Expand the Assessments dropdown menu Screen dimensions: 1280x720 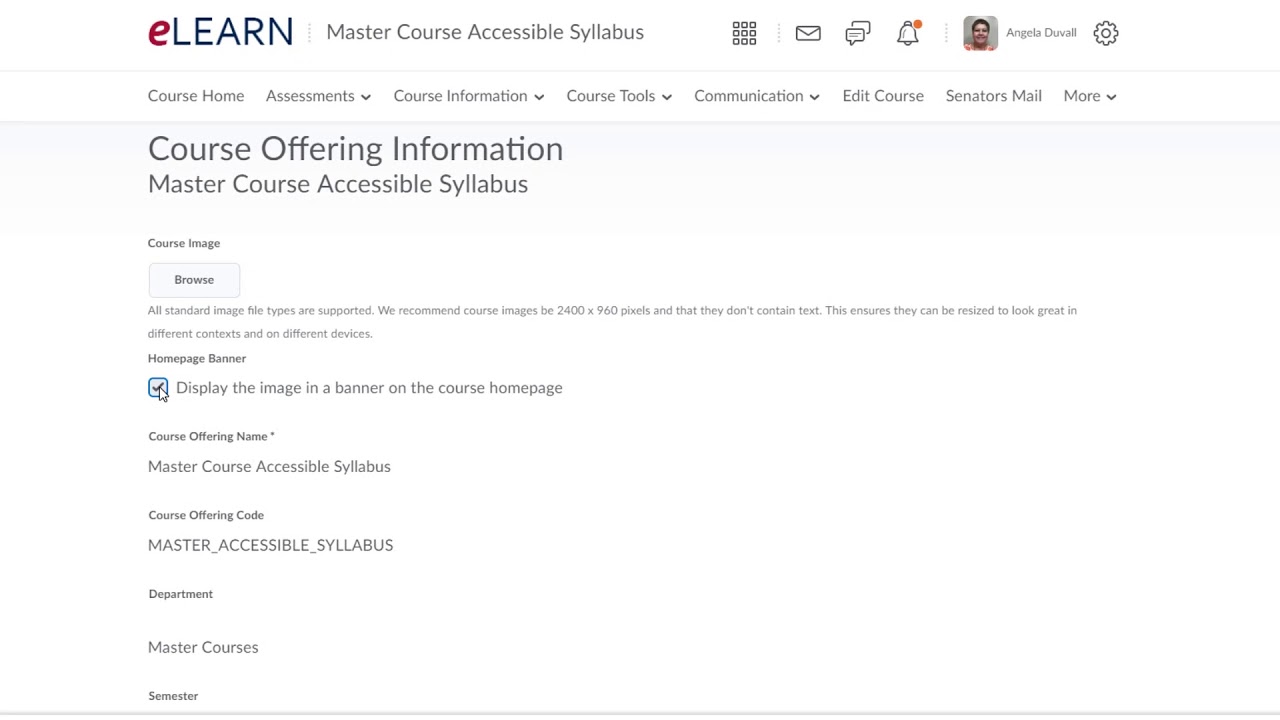coord(318,96)
